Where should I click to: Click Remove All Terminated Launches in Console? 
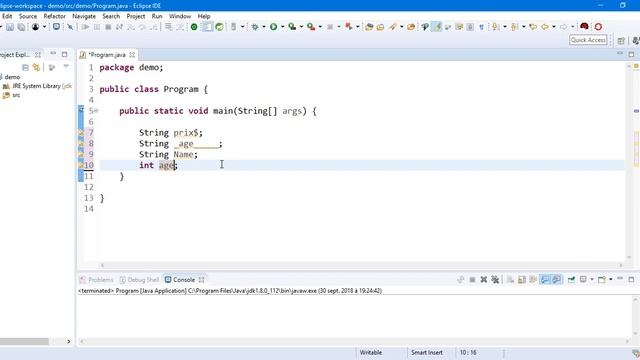[495, 280]
